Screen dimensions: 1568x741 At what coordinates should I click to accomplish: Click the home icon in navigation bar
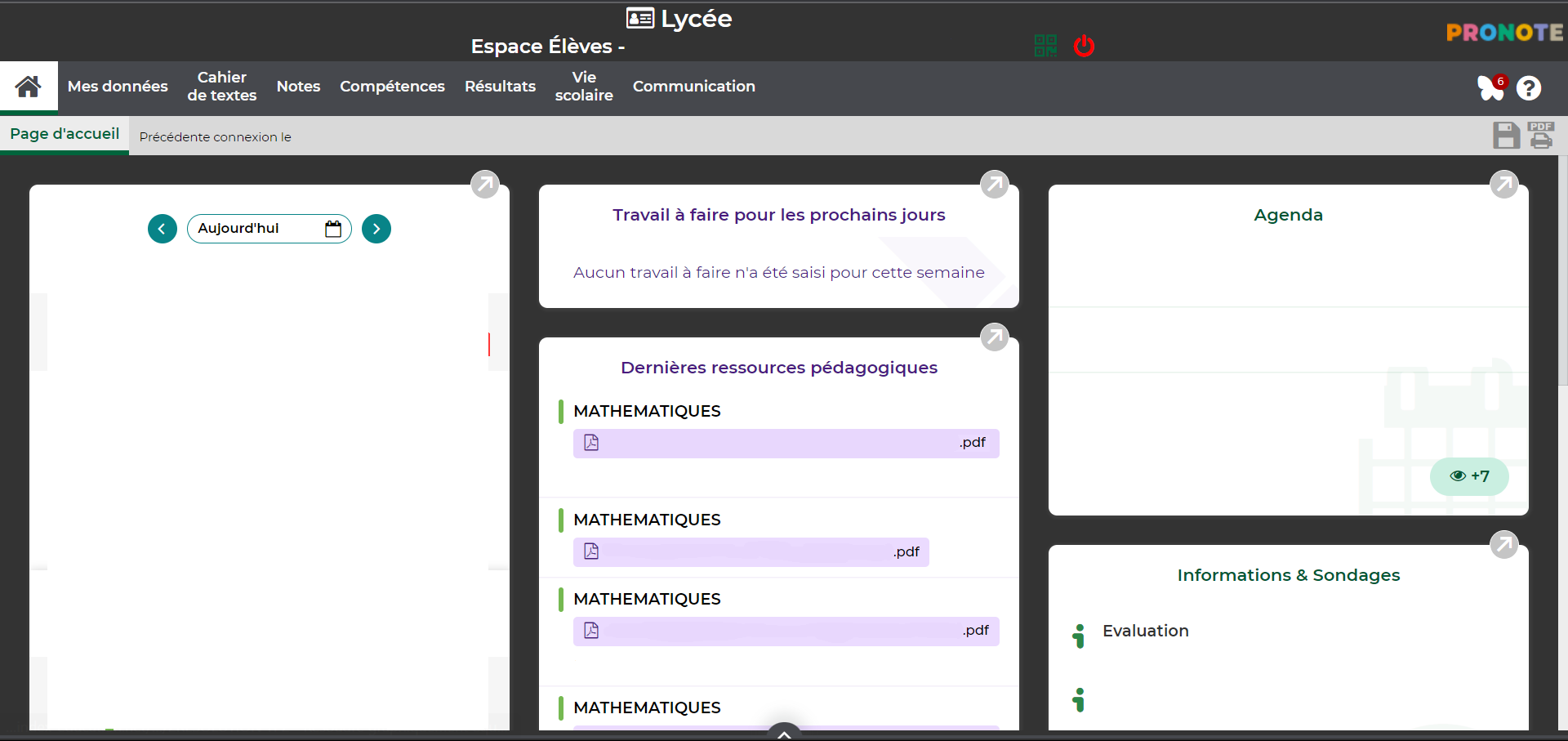click(x=28, y=87)
